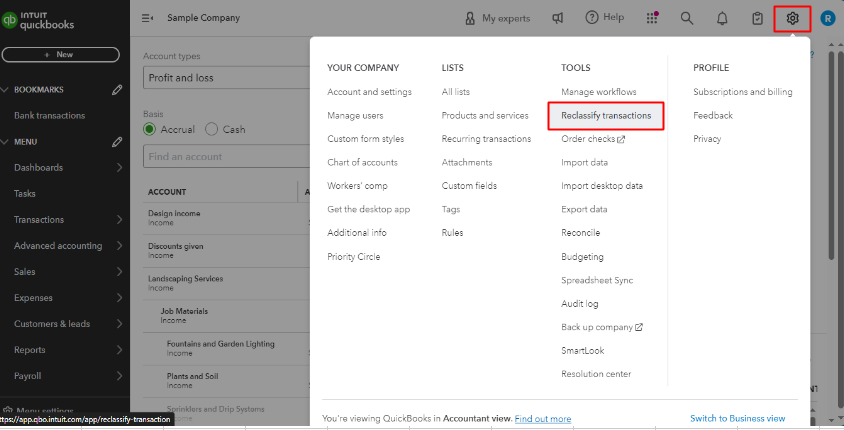Open Export data in Tools

pyautogui.click(x=584, y=209)
